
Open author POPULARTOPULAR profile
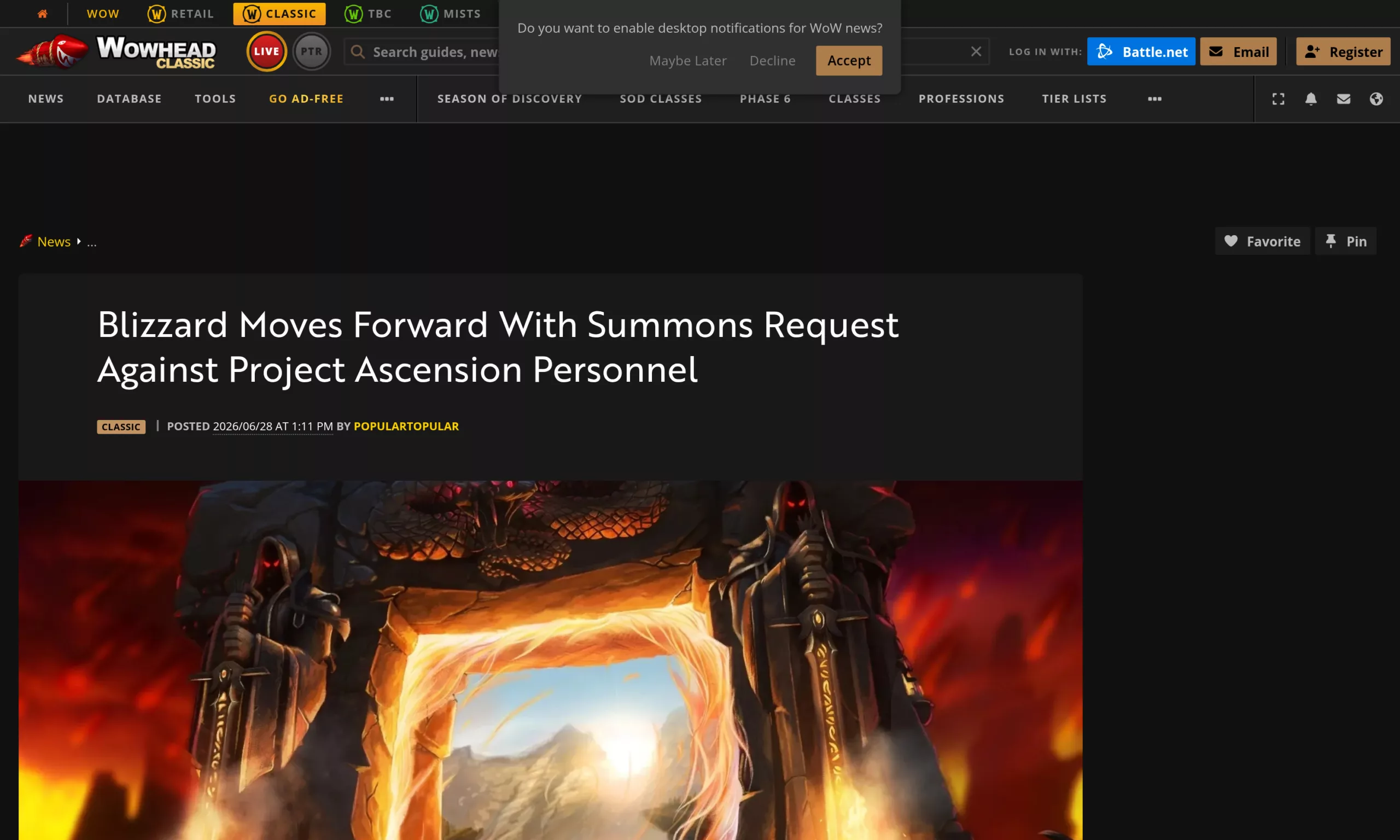tap(406, 426)
